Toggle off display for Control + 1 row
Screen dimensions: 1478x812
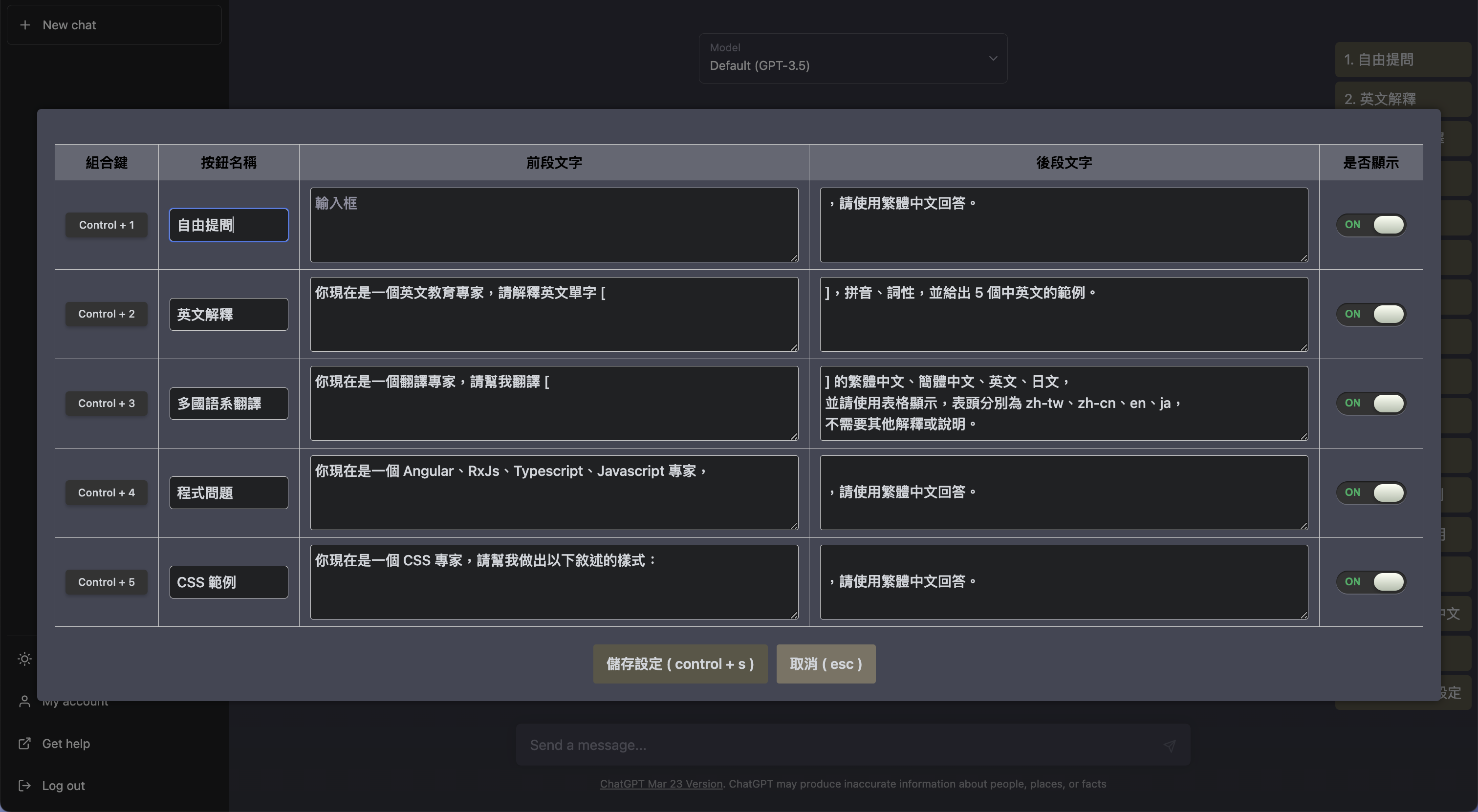point(1370,225)
